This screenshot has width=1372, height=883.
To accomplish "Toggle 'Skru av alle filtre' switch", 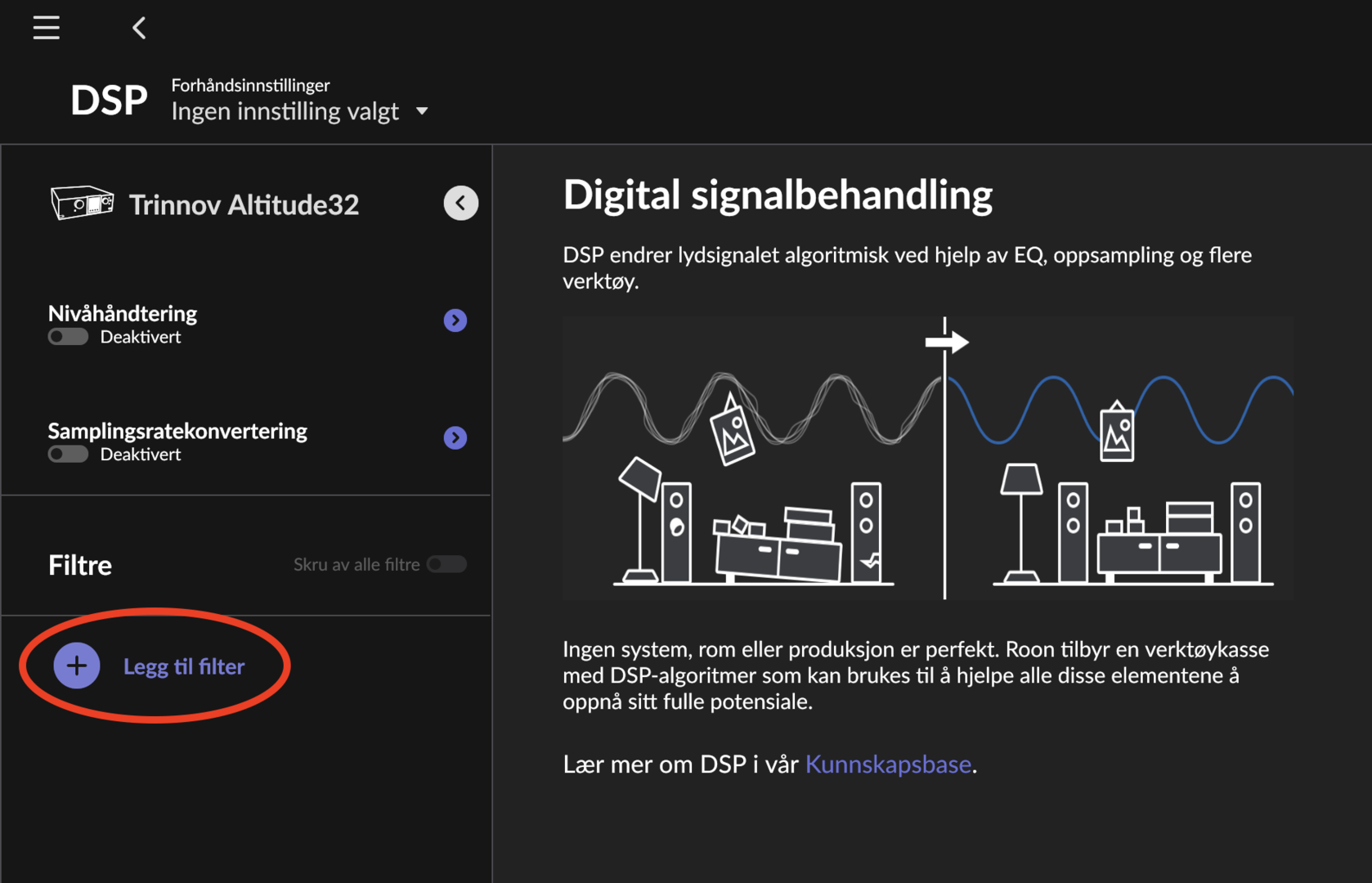I will click(x=446, y=564).
